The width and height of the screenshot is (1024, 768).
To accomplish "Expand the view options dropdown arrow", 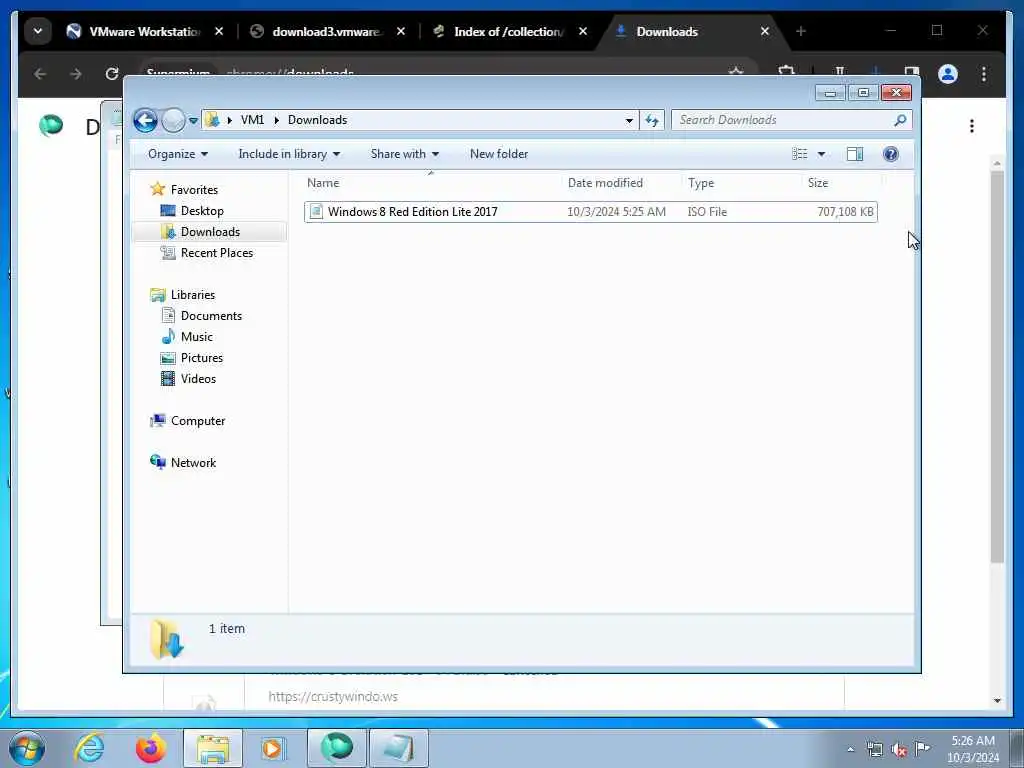I will (x=822, y=154).
